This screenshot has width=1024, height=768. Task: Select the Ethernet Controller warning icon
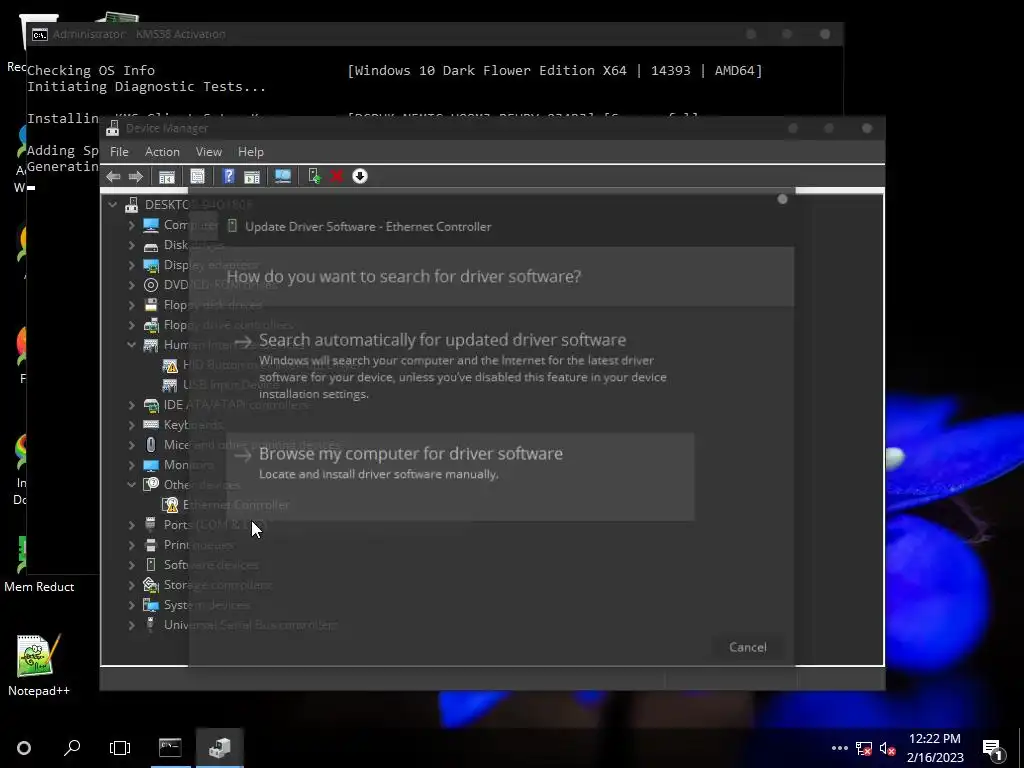pyautogui.click(x=170, y=505)
